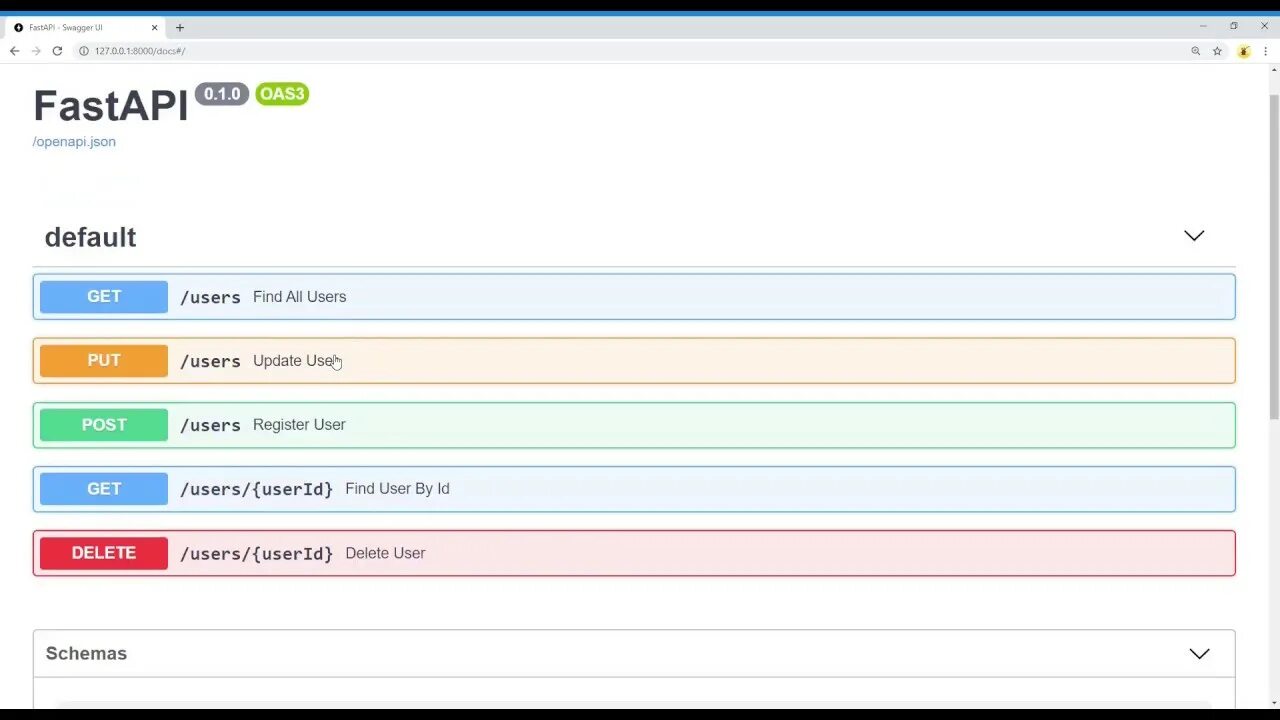Click the 'Delete User' description text
Viewport: 1280px width, 720px height.
coord(385,553)
